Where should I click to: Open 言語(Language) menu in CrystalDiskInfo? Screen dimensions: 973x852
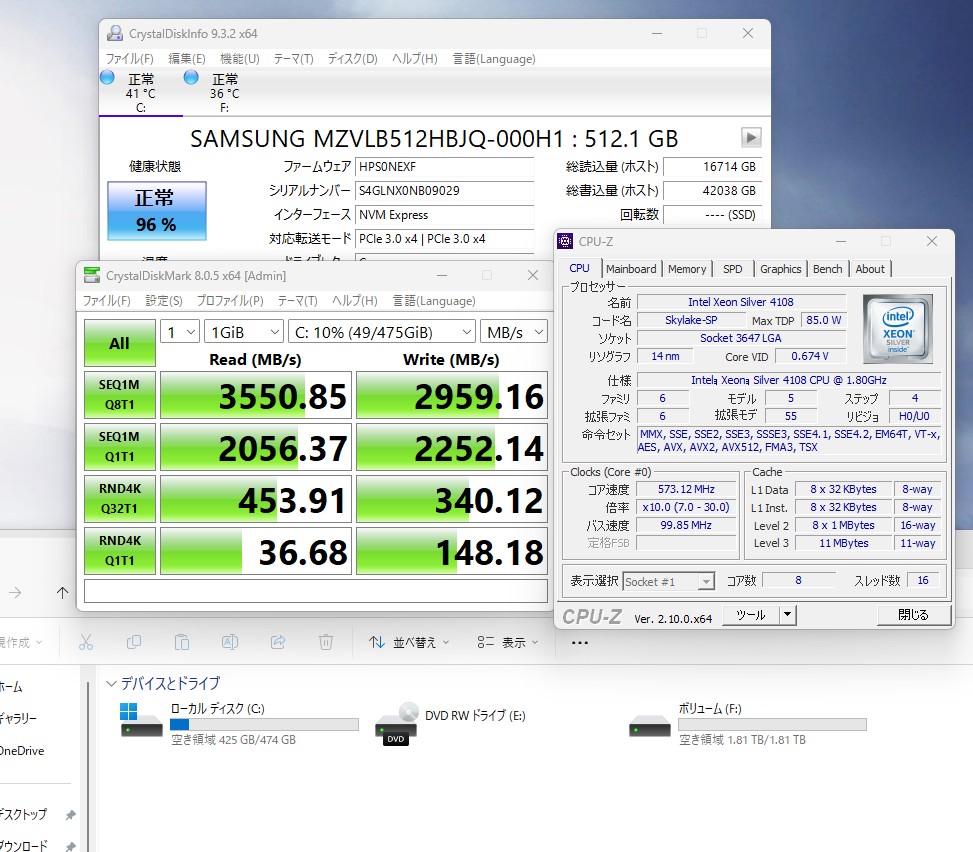(x=494, y=58)
